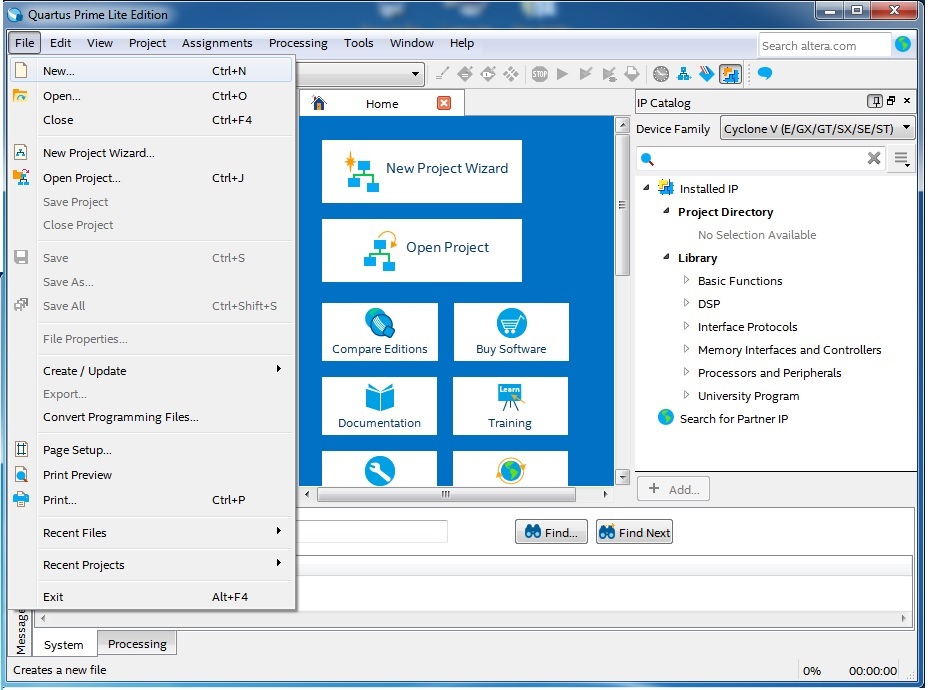Click the blue feedback speech bubble icon
This screenshot has height=690, width=928.
765,73
